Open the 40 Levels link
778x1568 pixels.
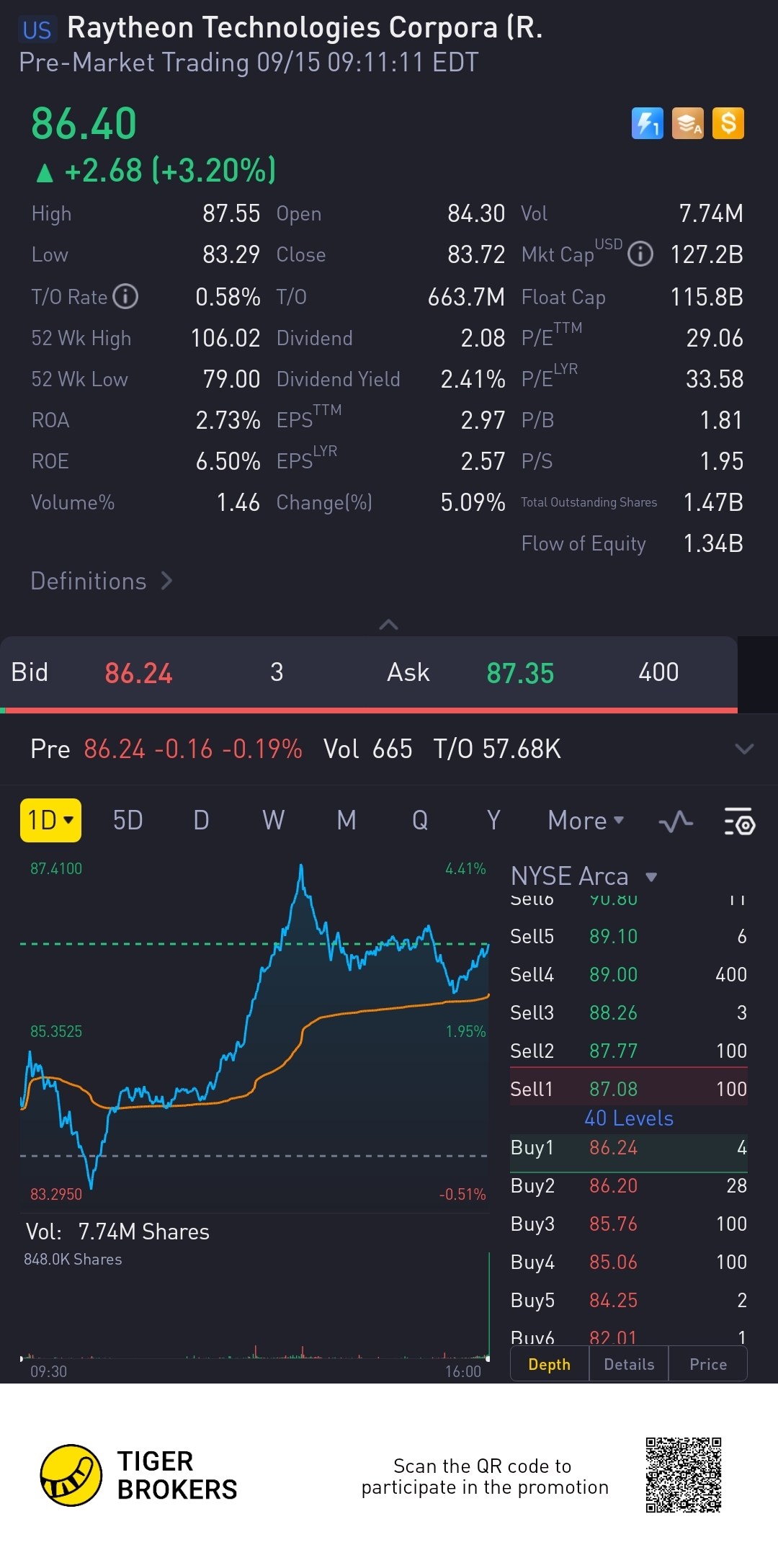(x=629, y=1118)
